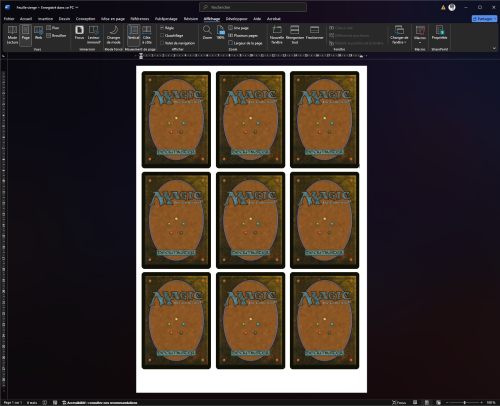Viewport: 500px width, 406px height.
Task: Open the Révision tab
Action: [191, 19]
